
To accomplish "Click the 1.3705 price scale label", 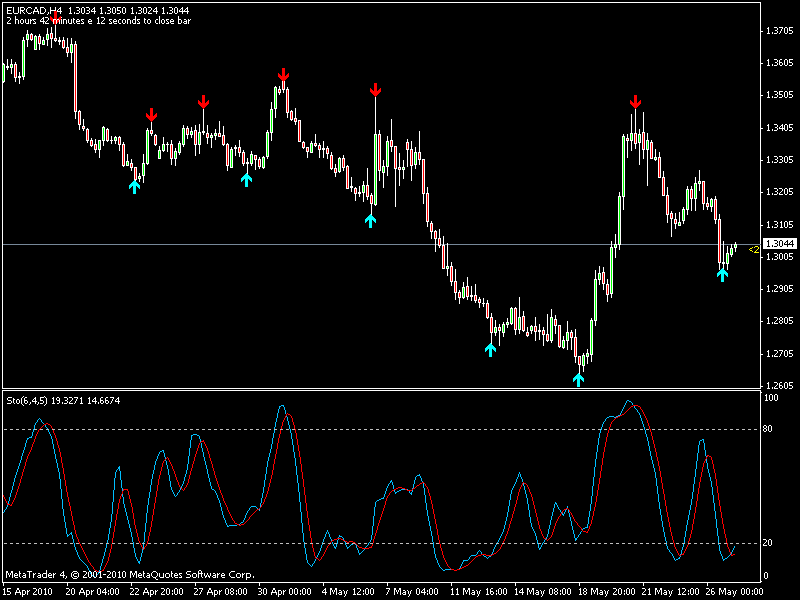I will 780,31.
